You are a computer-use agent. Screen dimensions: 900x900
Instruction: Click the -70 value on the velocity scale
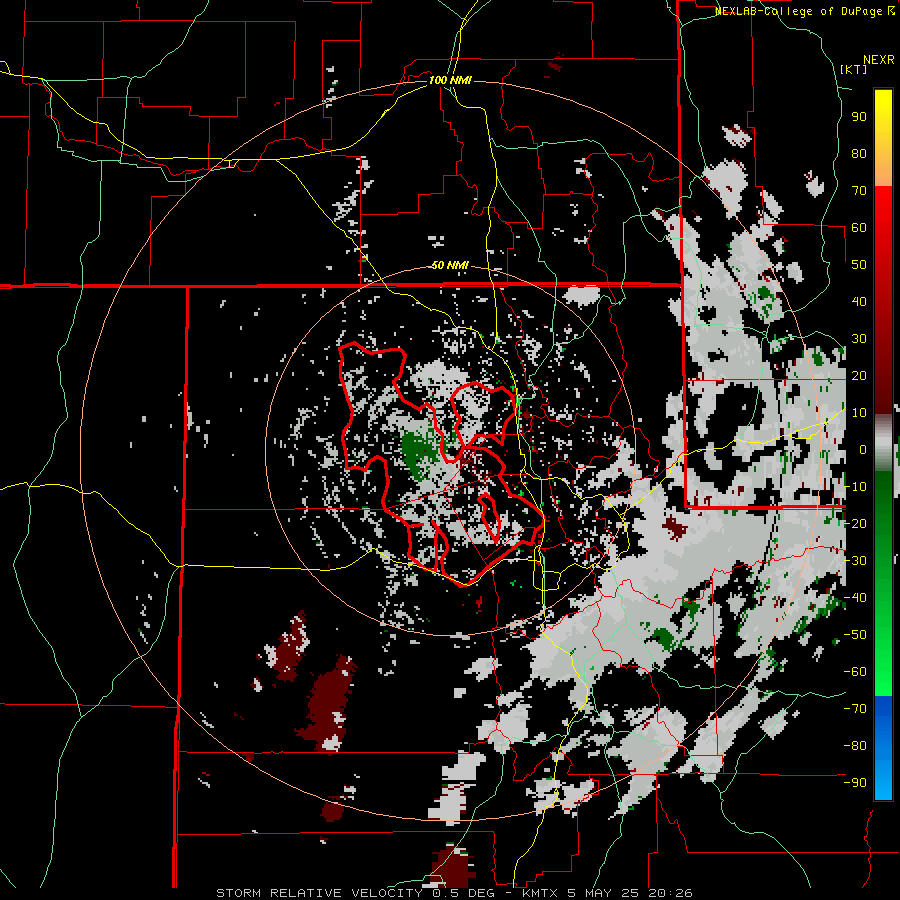855,709
